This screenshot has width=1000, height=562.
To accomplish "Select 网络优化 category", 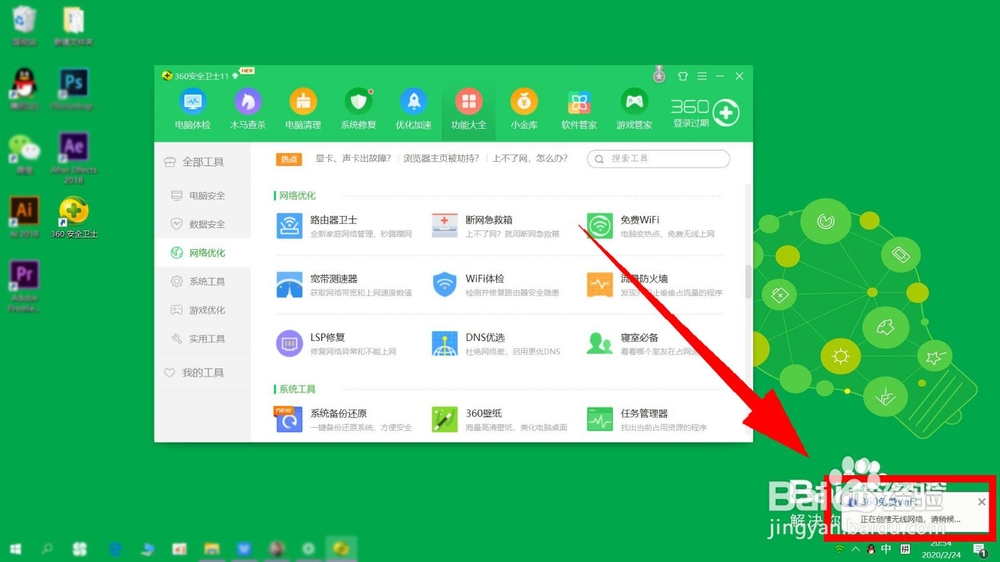I will (202, 253).
